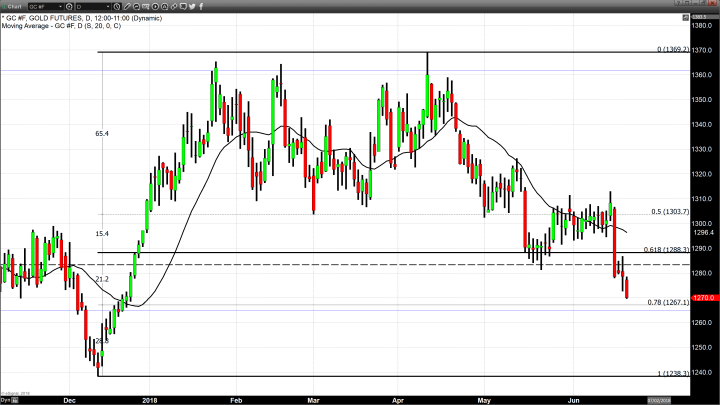This screenshot has width=720, height=405.
Task: Select the pencil drawing tool
Action: (127, 6)
